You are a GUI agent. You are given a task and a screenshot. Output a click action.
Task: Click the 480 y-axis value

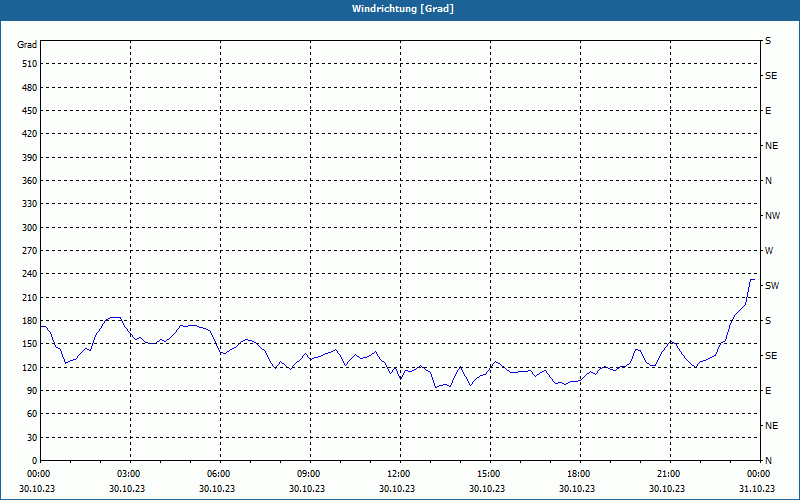click(x=30, y=88)
